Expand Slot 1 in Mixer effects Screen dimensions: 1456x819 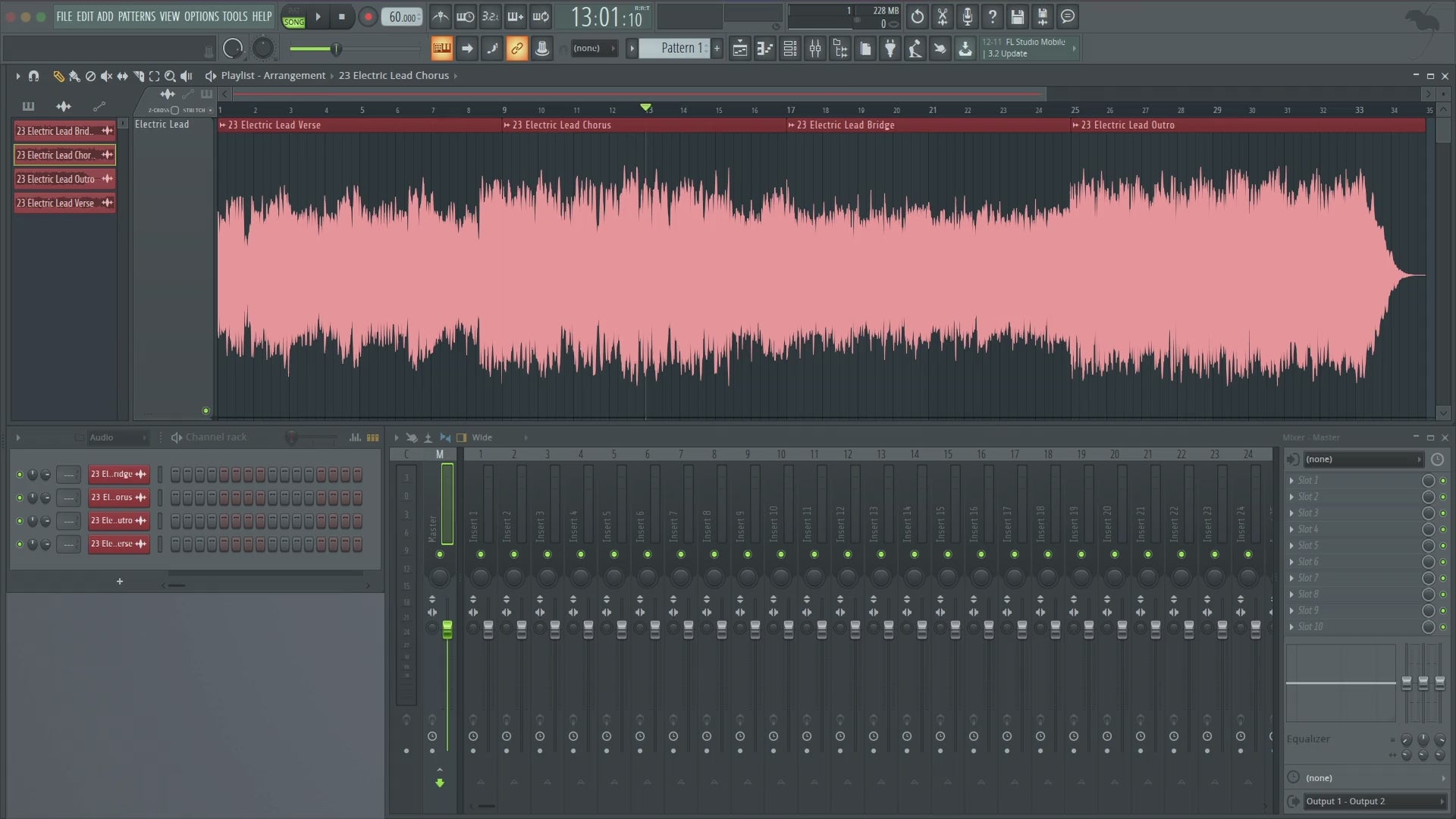pos(1292,481)
